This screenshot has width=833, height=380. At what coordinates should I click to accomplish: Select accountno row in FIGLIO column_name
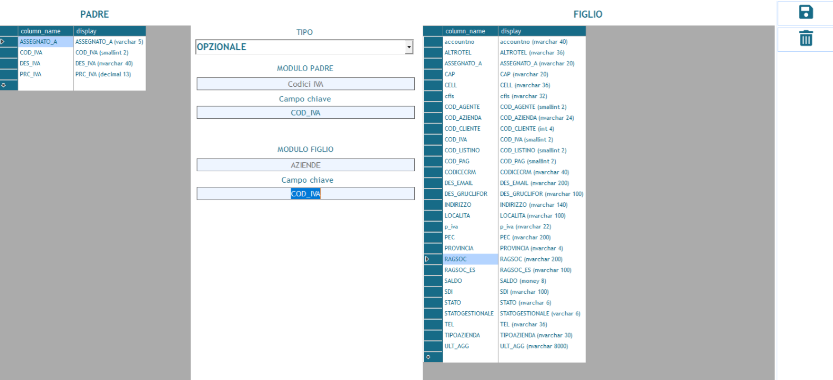coord(471,41)
